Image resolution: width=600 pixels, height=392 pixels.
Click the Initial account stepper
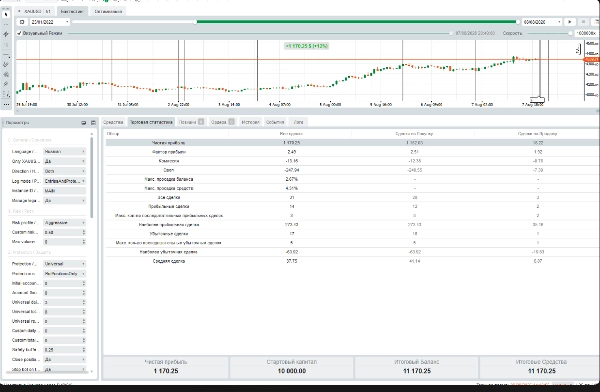pos(83,283)
